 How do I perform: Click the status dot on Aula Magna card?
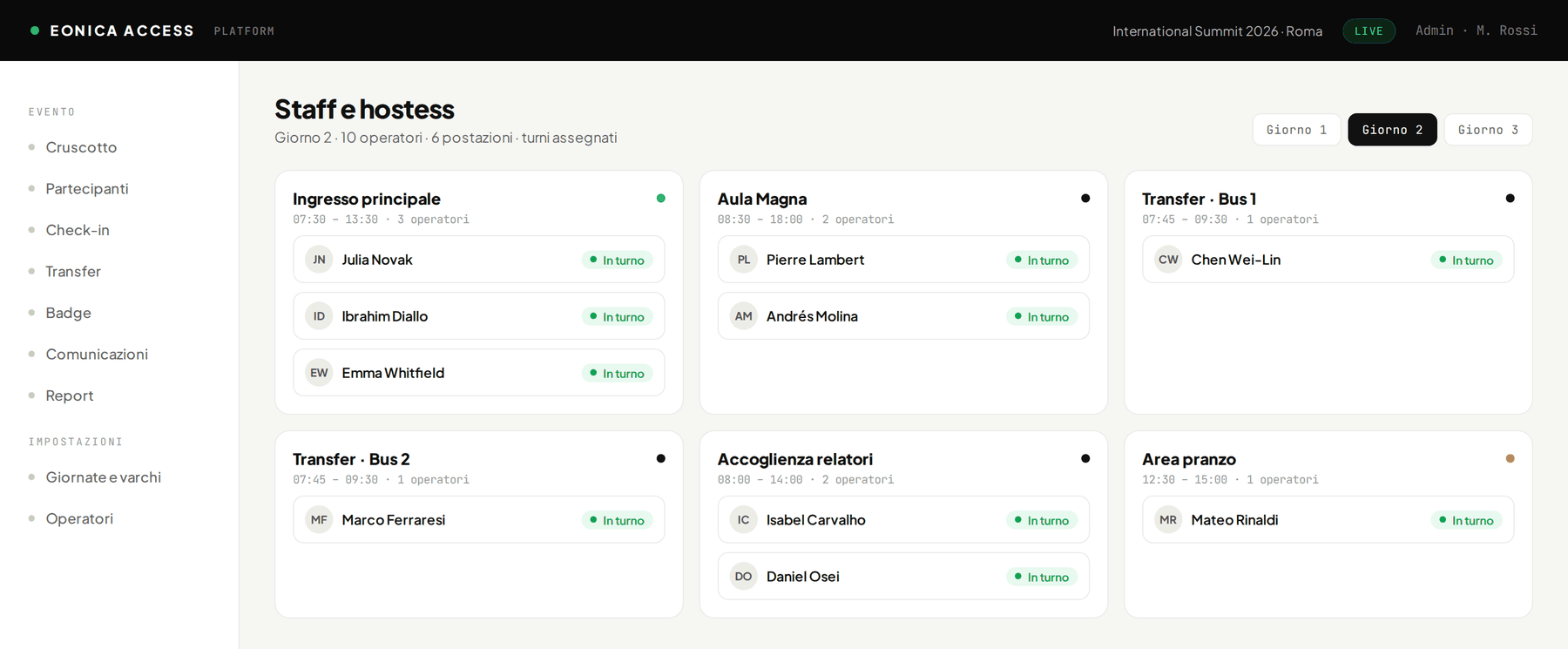pos(1085,199)
